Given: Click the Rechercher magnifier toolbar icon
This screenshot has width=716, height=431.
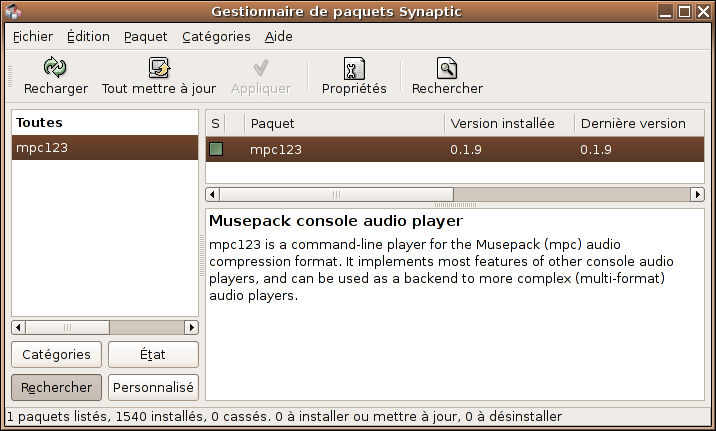Looking at the screenshot, I should coord(447,68).
